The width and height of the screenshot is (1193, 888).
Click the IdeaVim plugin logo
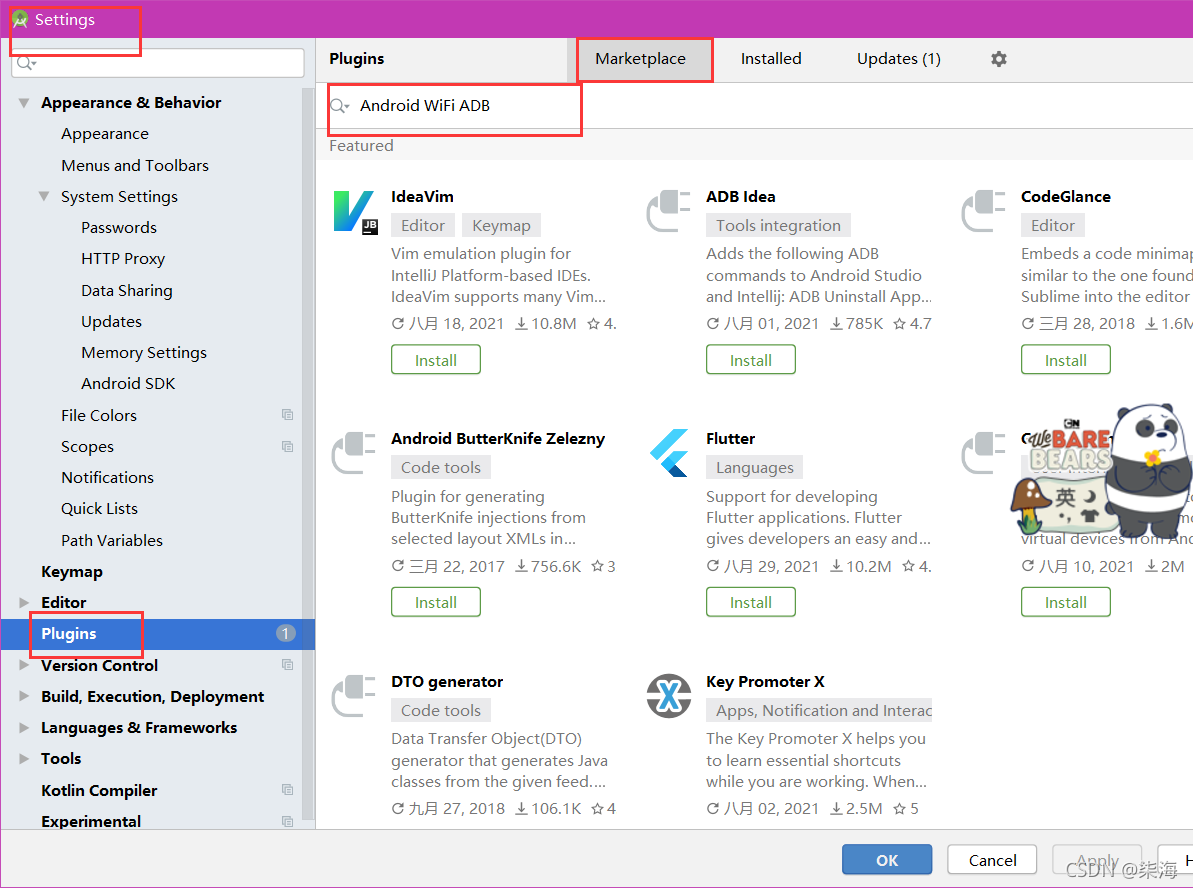pyautogui.click(x=355, y=212)
